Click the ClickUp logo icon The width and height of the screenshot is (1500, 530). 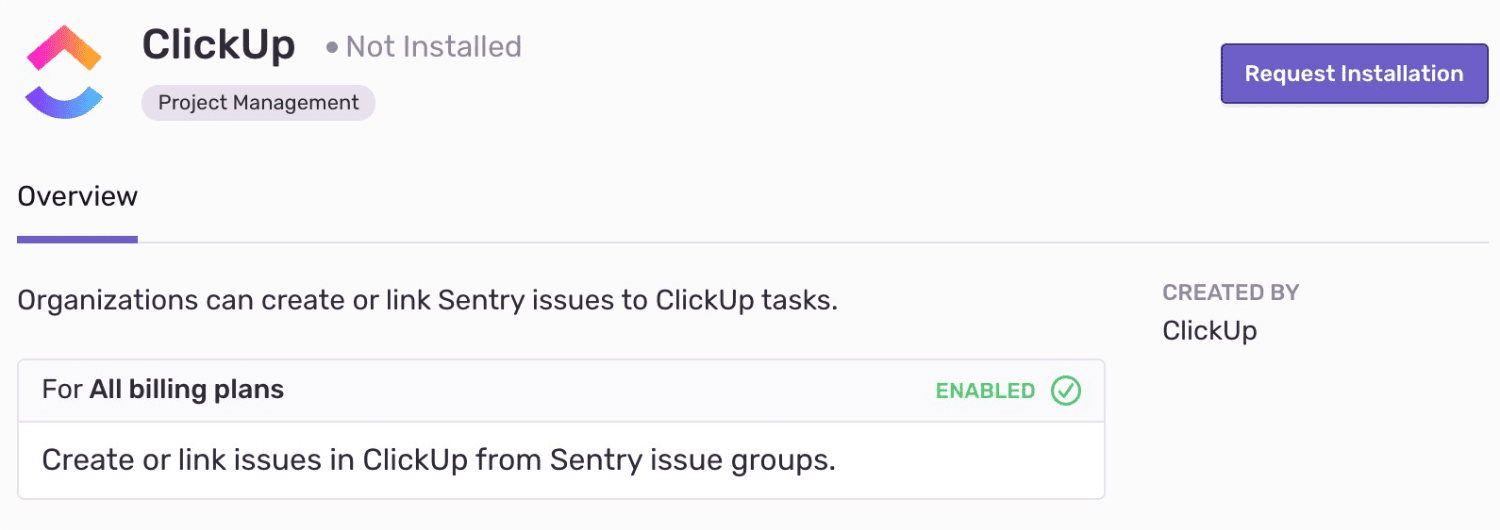(64, 73)
